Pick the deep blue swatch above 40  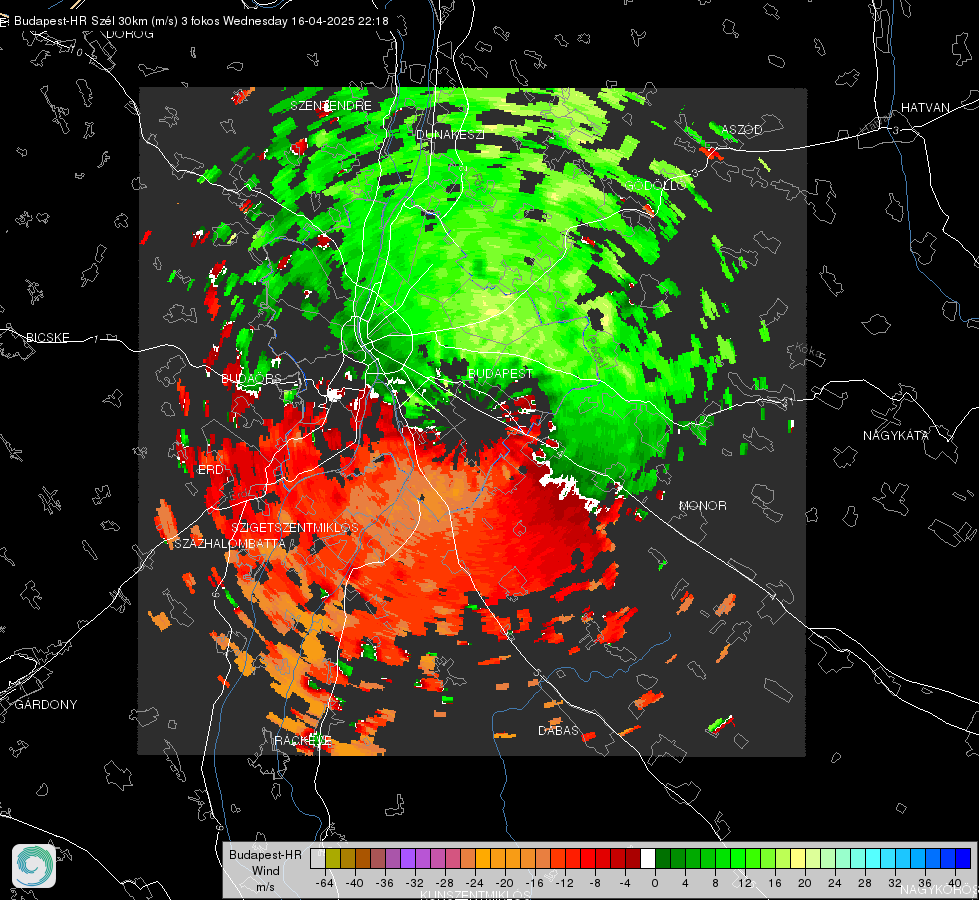[963, 858]
